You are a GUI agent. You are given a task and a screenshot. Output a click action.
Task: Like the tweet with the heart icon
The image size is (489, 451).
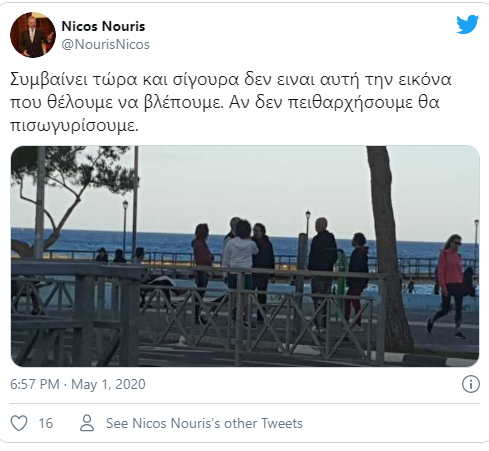[x=19, y=423]
